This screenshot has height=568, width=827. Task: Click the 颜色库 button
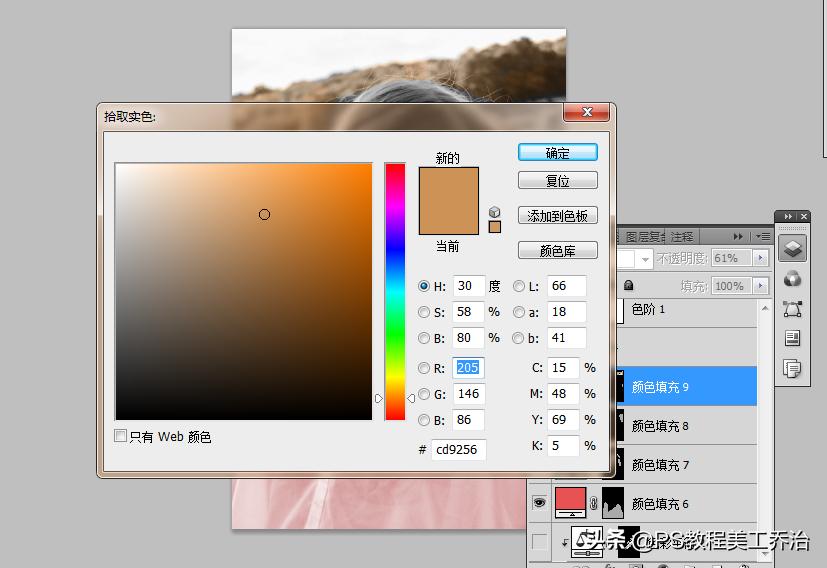tap(557, 250)
